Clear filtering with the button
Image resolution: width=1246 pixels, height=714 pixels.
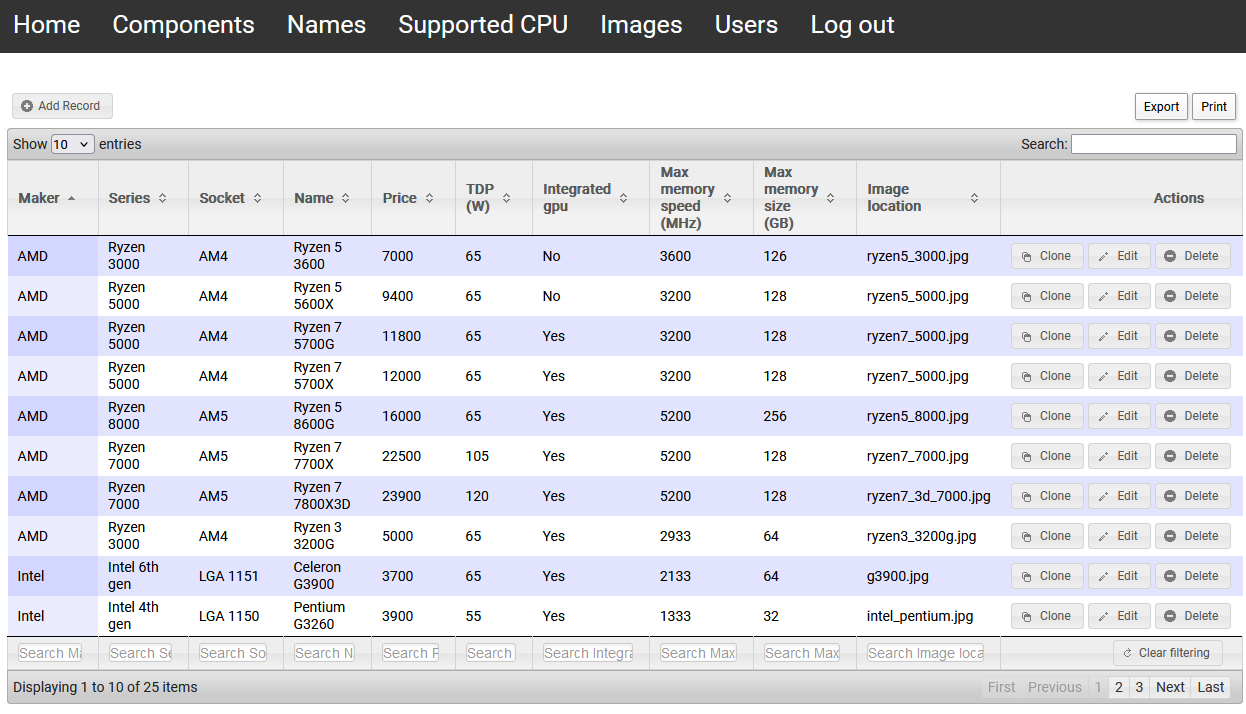point(1167,653)
